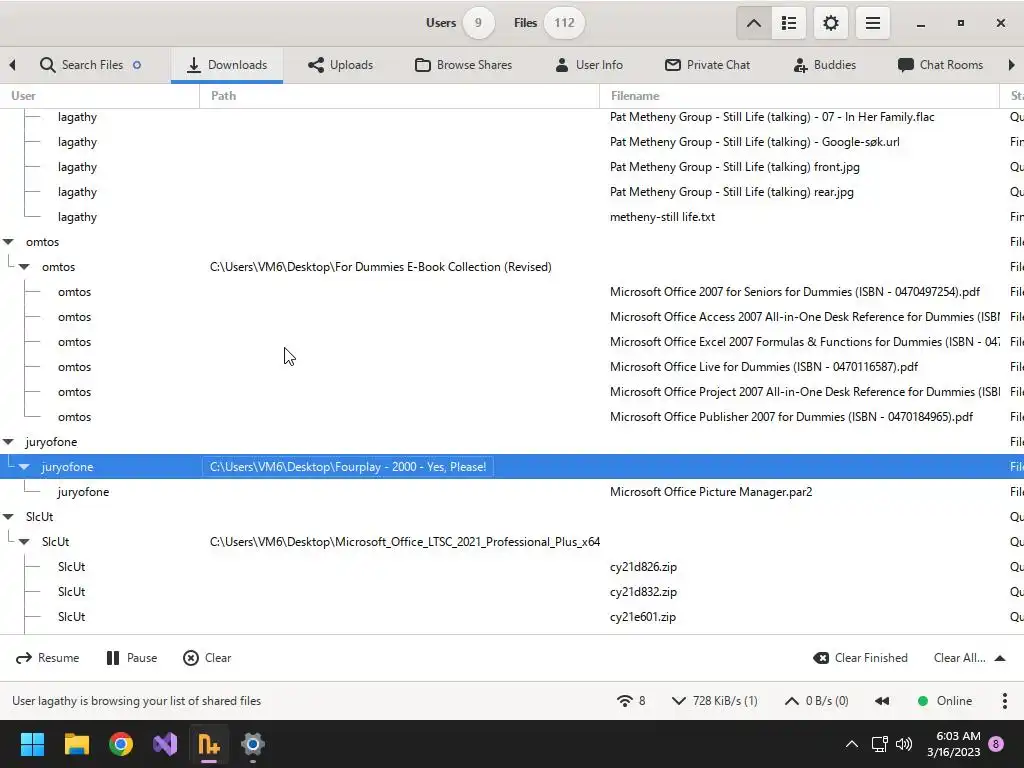Select the Google-søk.url file row
The image size is (1024, 768).
[512, 142]
